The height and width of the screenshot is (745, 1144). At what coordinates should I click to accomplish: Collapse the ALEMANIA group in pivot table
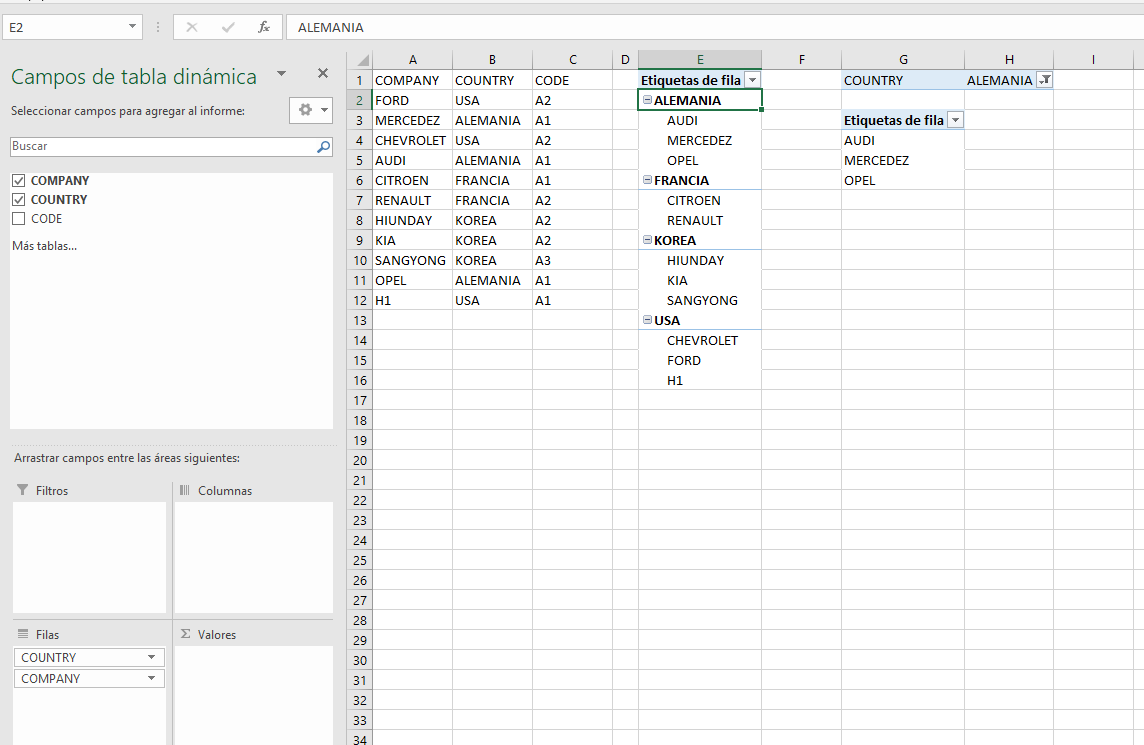[647, 100]
